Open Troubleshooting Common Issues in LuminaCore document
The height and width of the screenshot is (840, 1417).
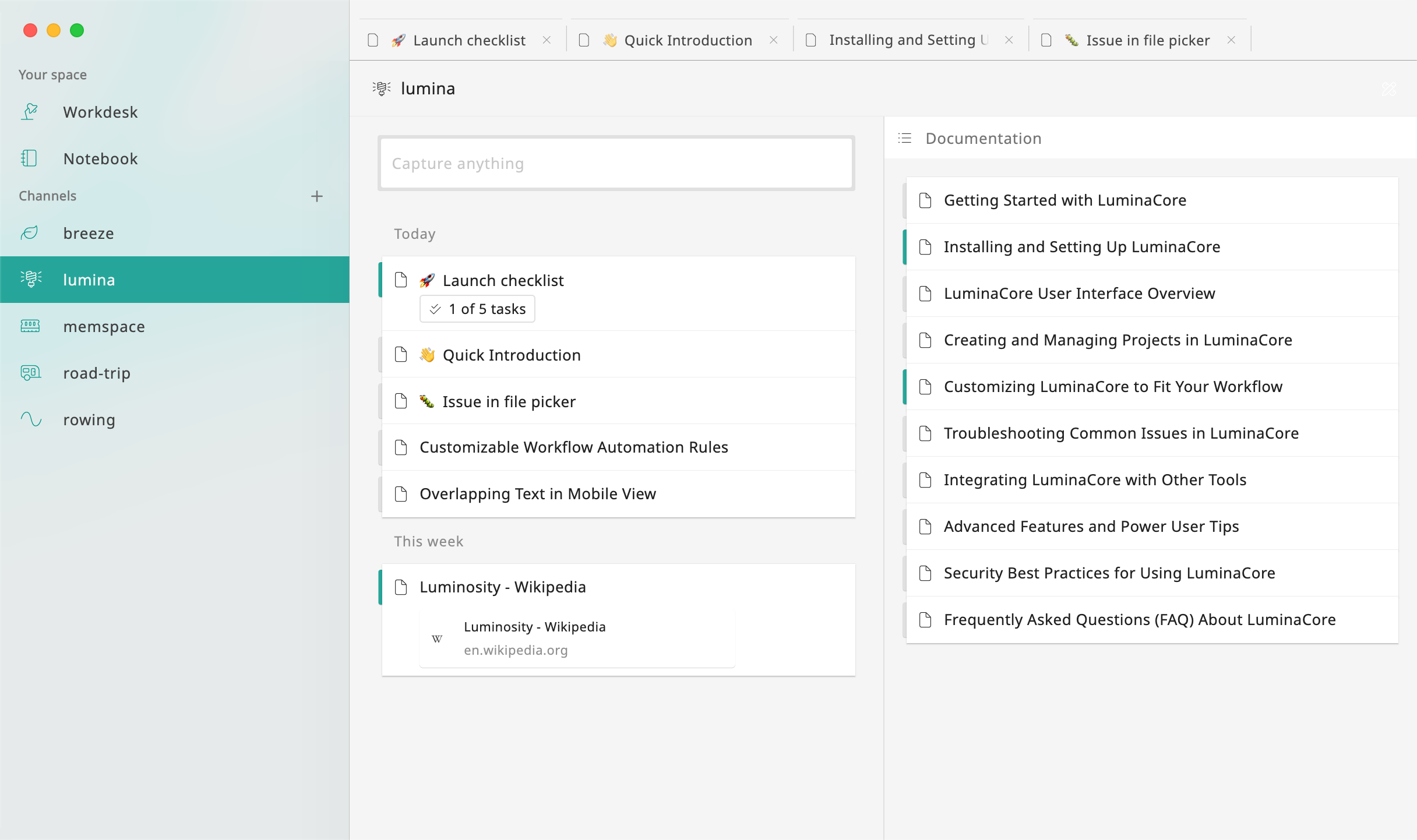click(x=1120, y=433)
